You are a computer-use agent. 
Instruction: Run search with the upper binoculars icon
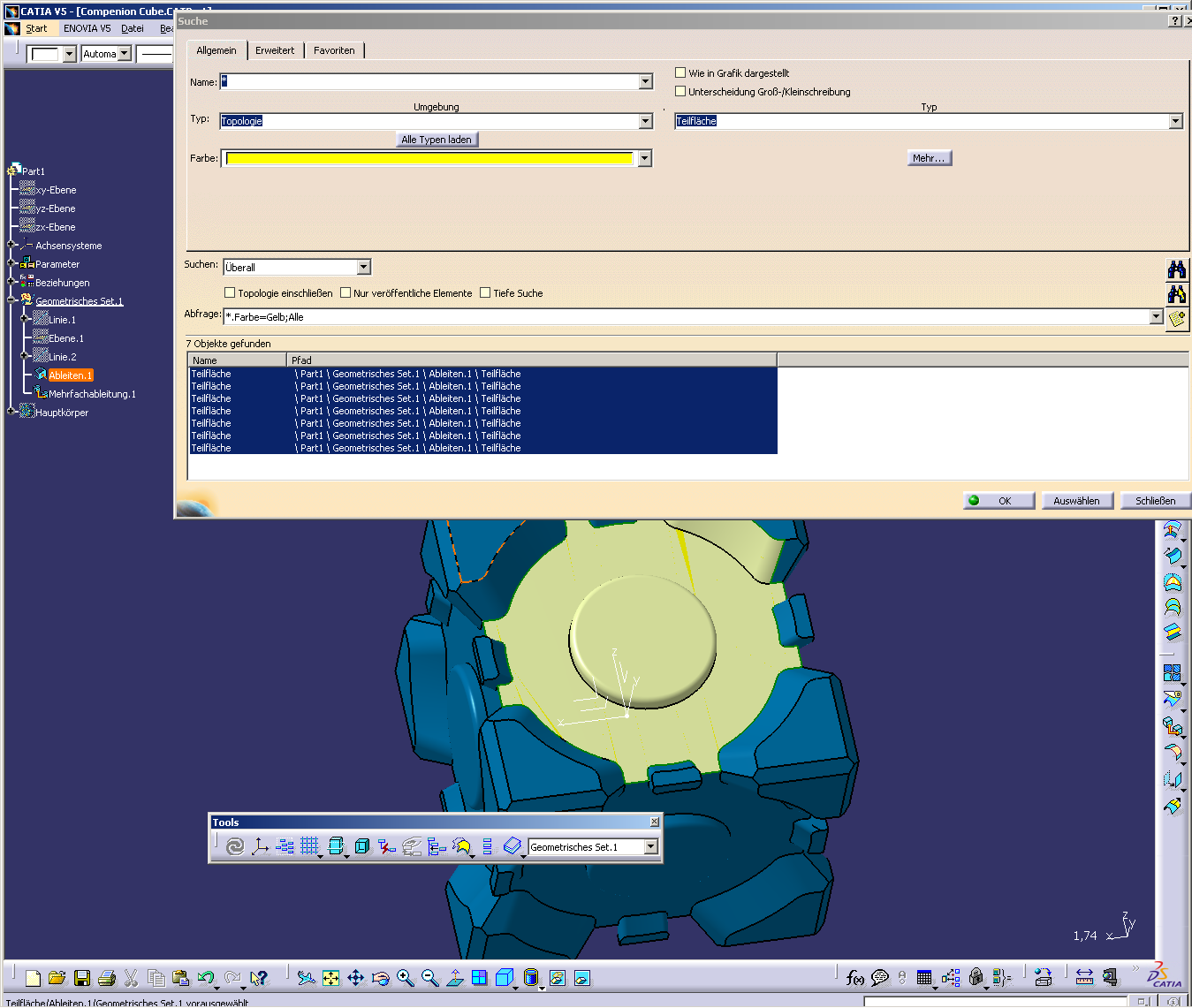1177,269
